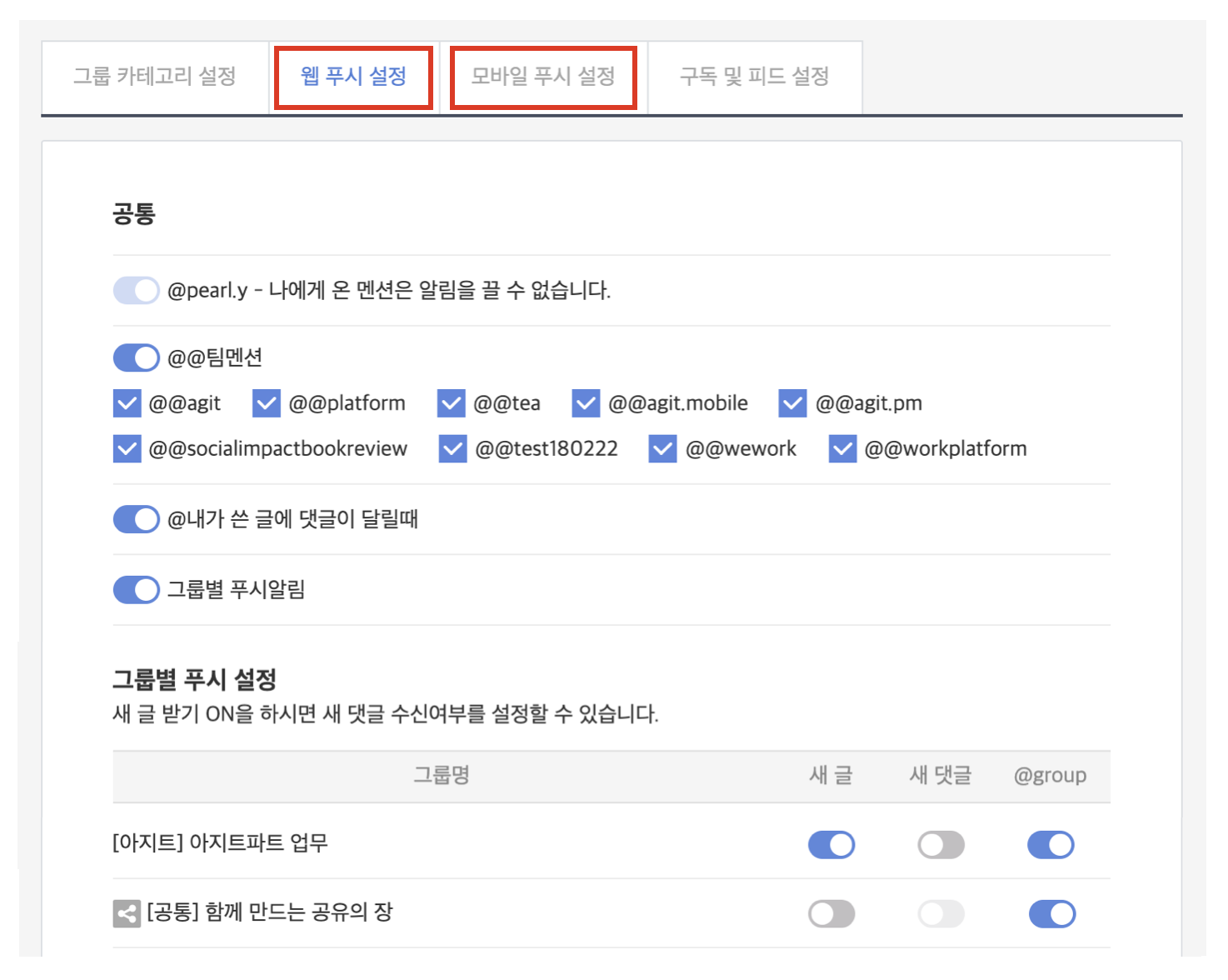Switch to the 웹 푸시 설정 tab
1228x980 pixels.
point(353,77)
